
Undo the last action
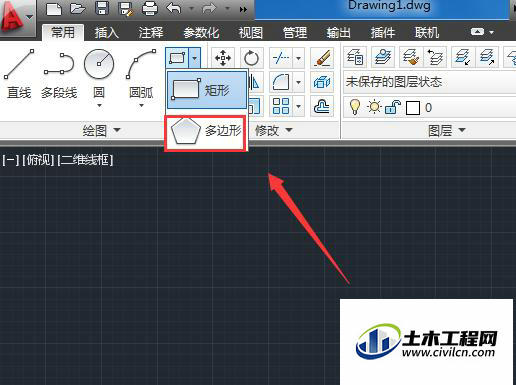[174, 8]
